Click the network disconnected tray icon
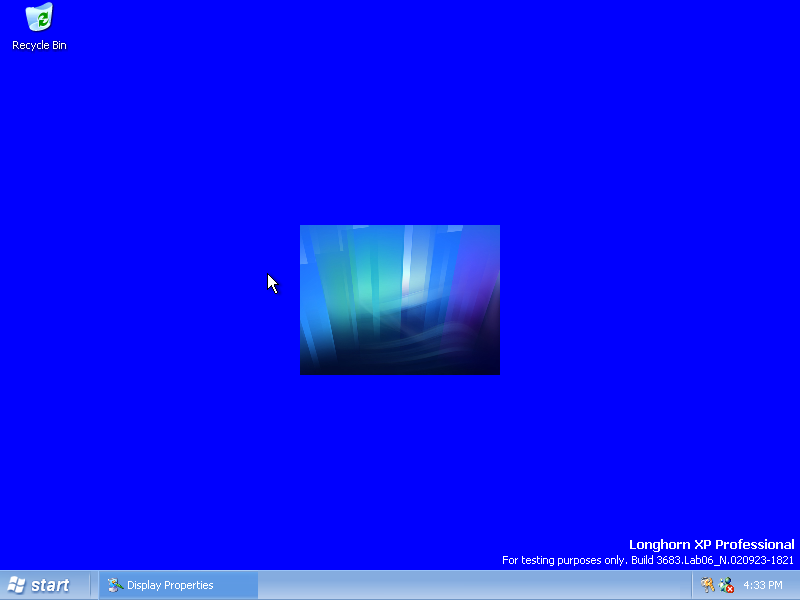The width and height of the screenshot is (800, 600). [726, 585]
